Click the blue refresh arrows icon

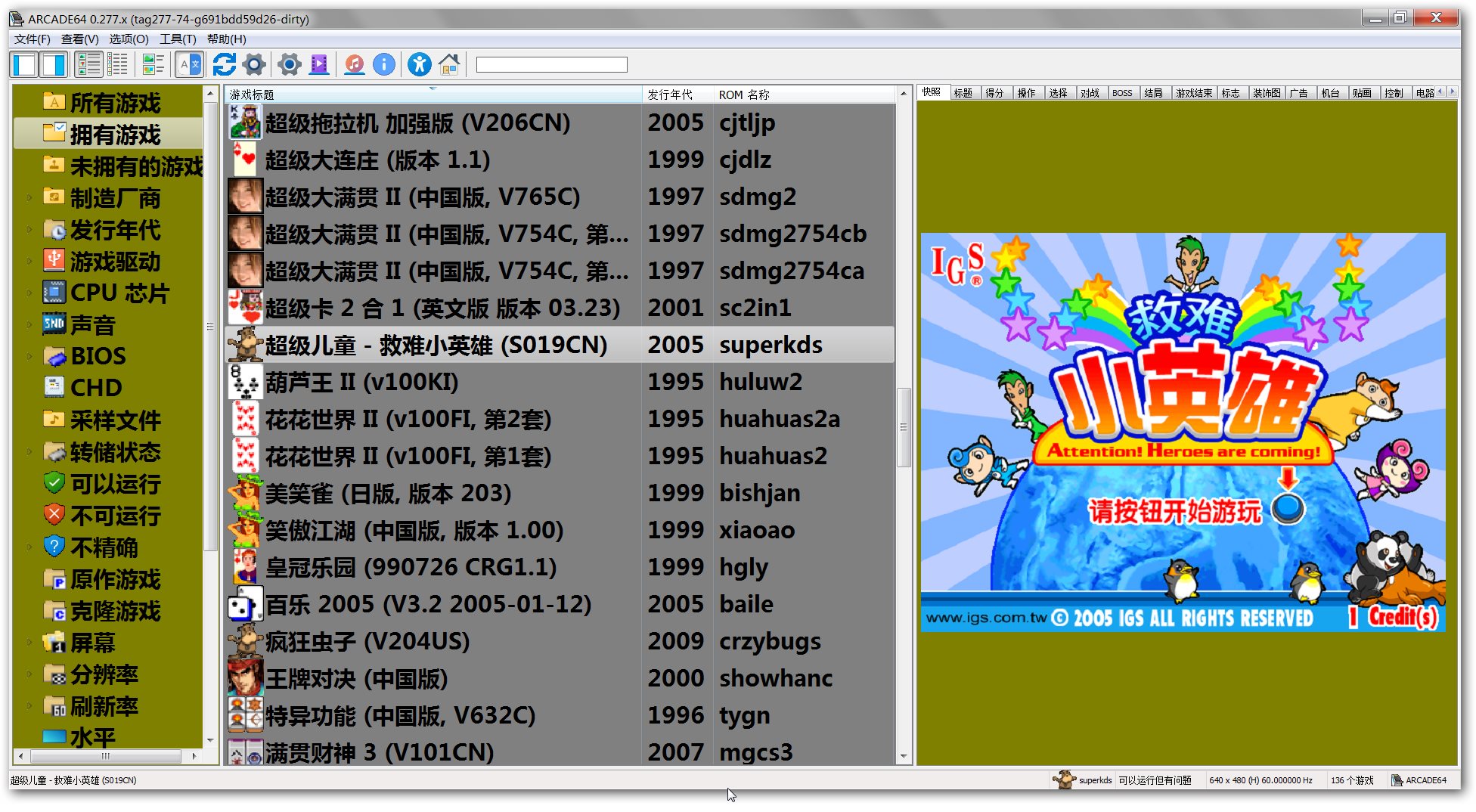pyautogui.click(x=224, y=65)
